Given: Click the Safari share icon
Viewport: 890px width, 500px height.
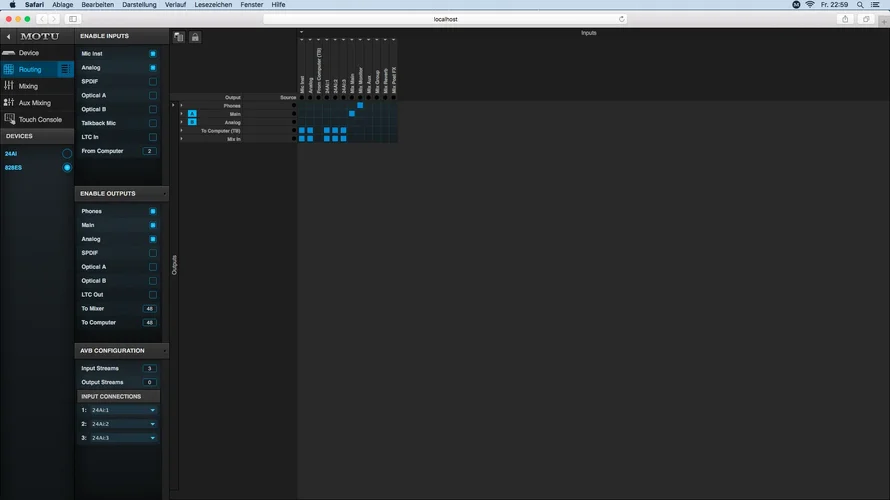Looking at the screenshot, I should [845, 19].
